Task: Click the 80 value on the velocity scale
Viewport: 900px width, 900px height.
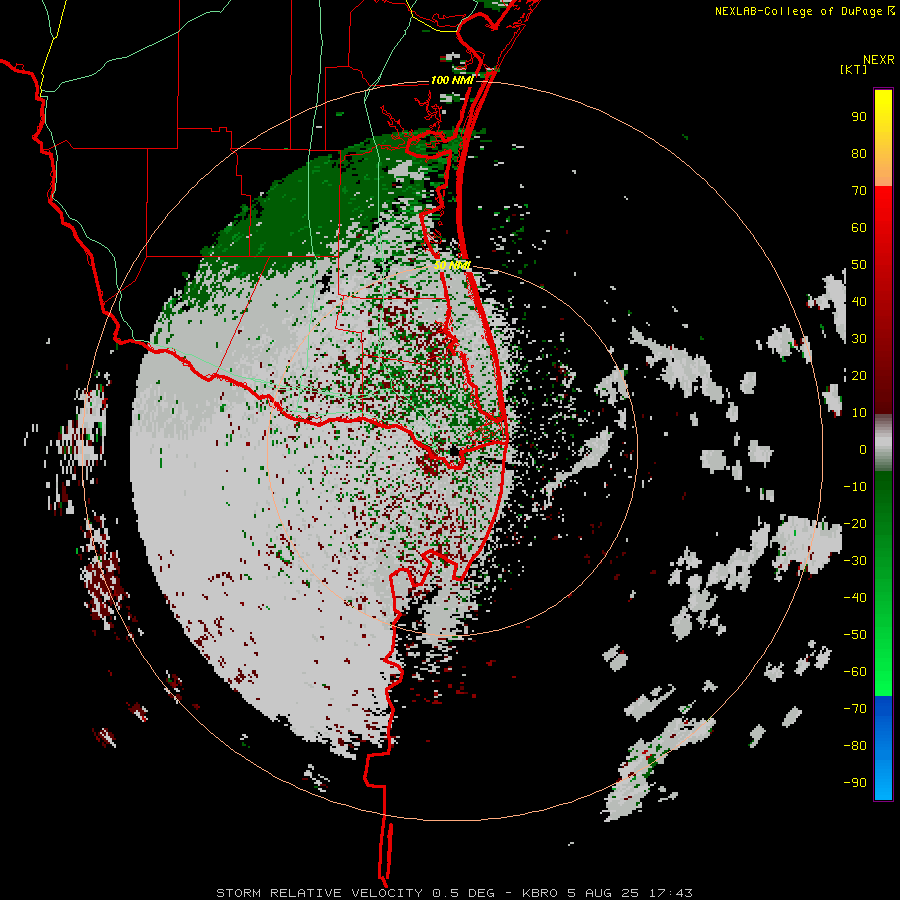Action: pos(859,154)
